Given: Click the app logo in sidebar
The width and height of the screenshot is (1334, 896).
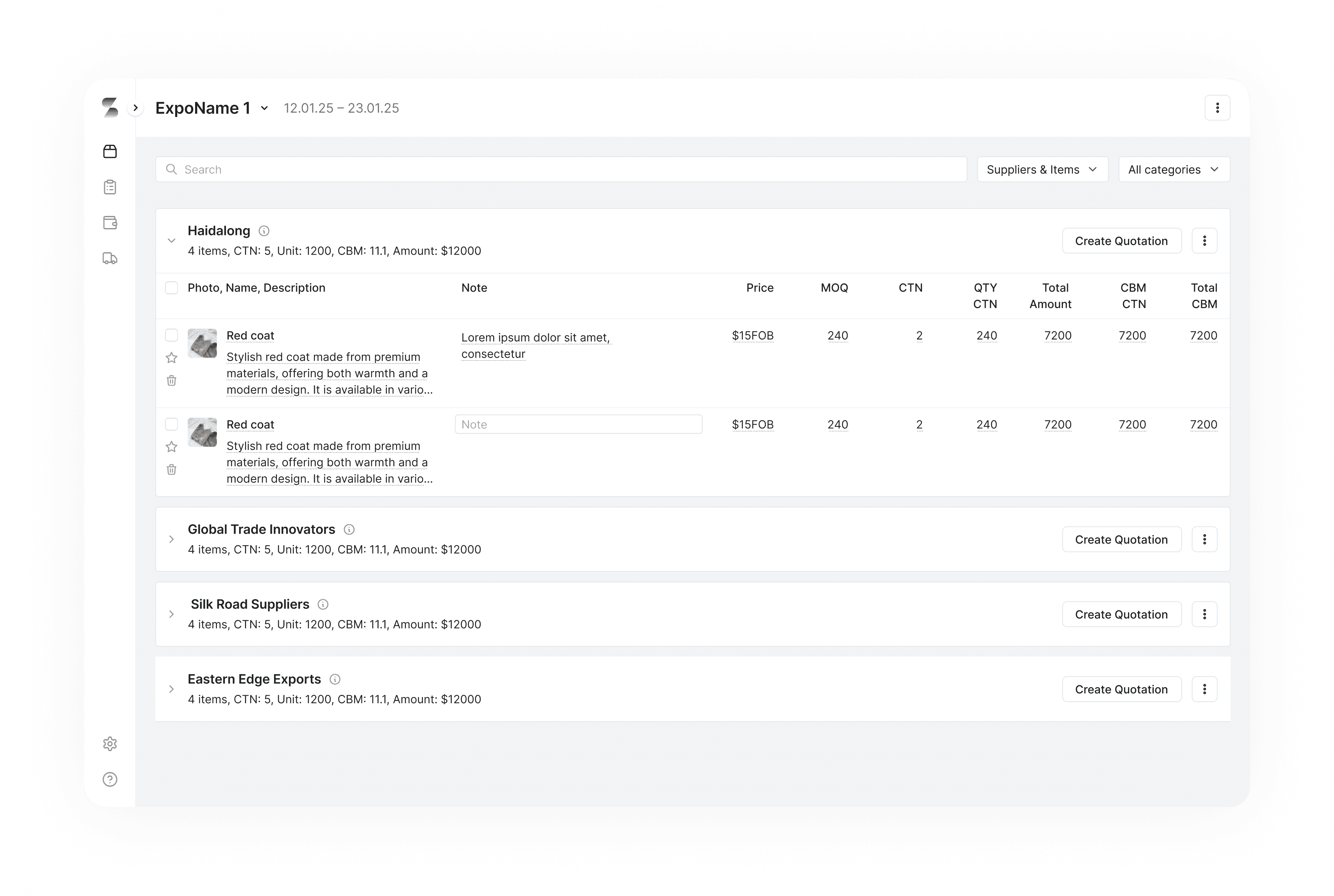Looking at the screenshot, I should coord(110,107).
